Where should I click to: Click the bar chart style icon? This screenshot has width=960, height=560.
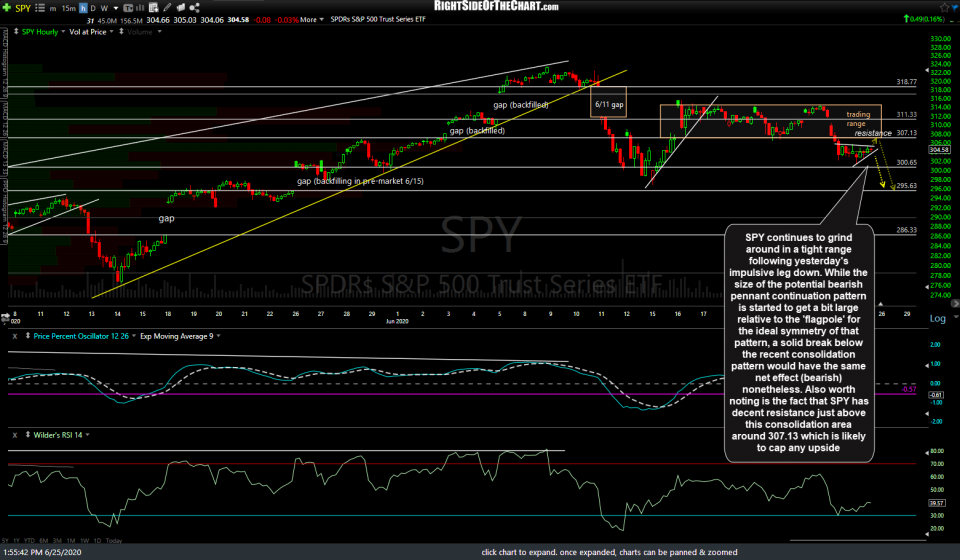pyautogui.click(x=140, y=7)
